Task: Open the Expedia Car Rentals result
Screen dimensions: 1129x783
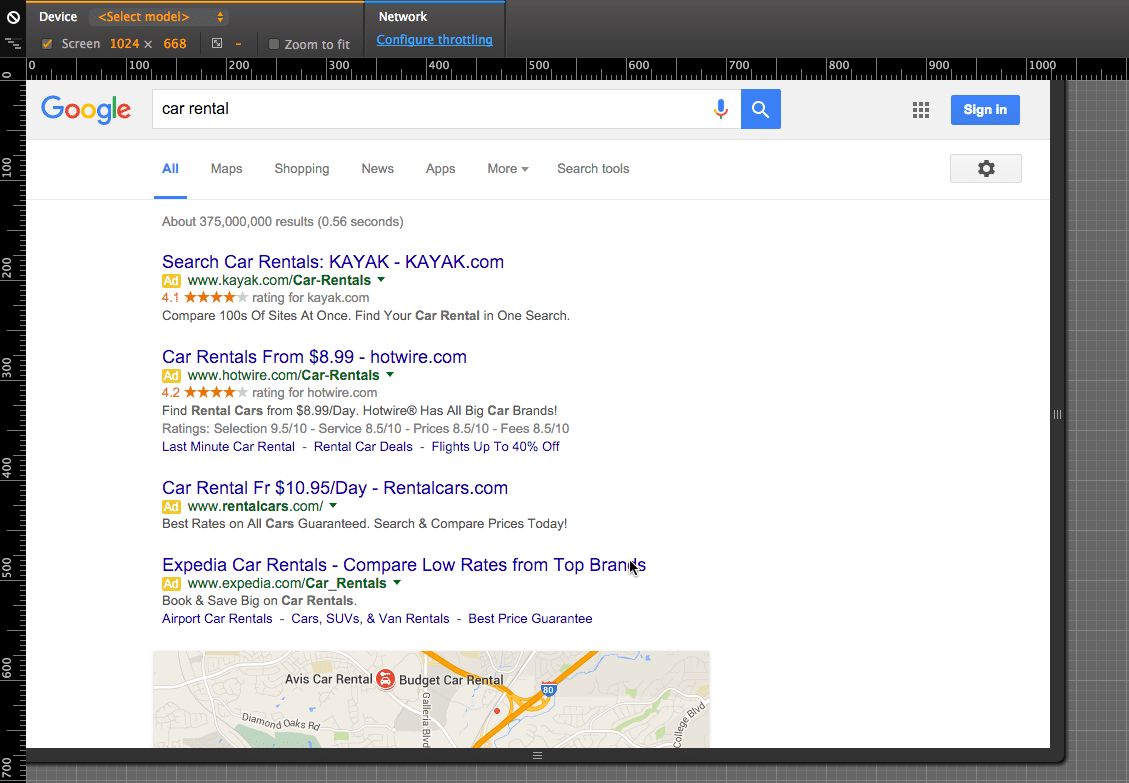Action: click(404, 565)
